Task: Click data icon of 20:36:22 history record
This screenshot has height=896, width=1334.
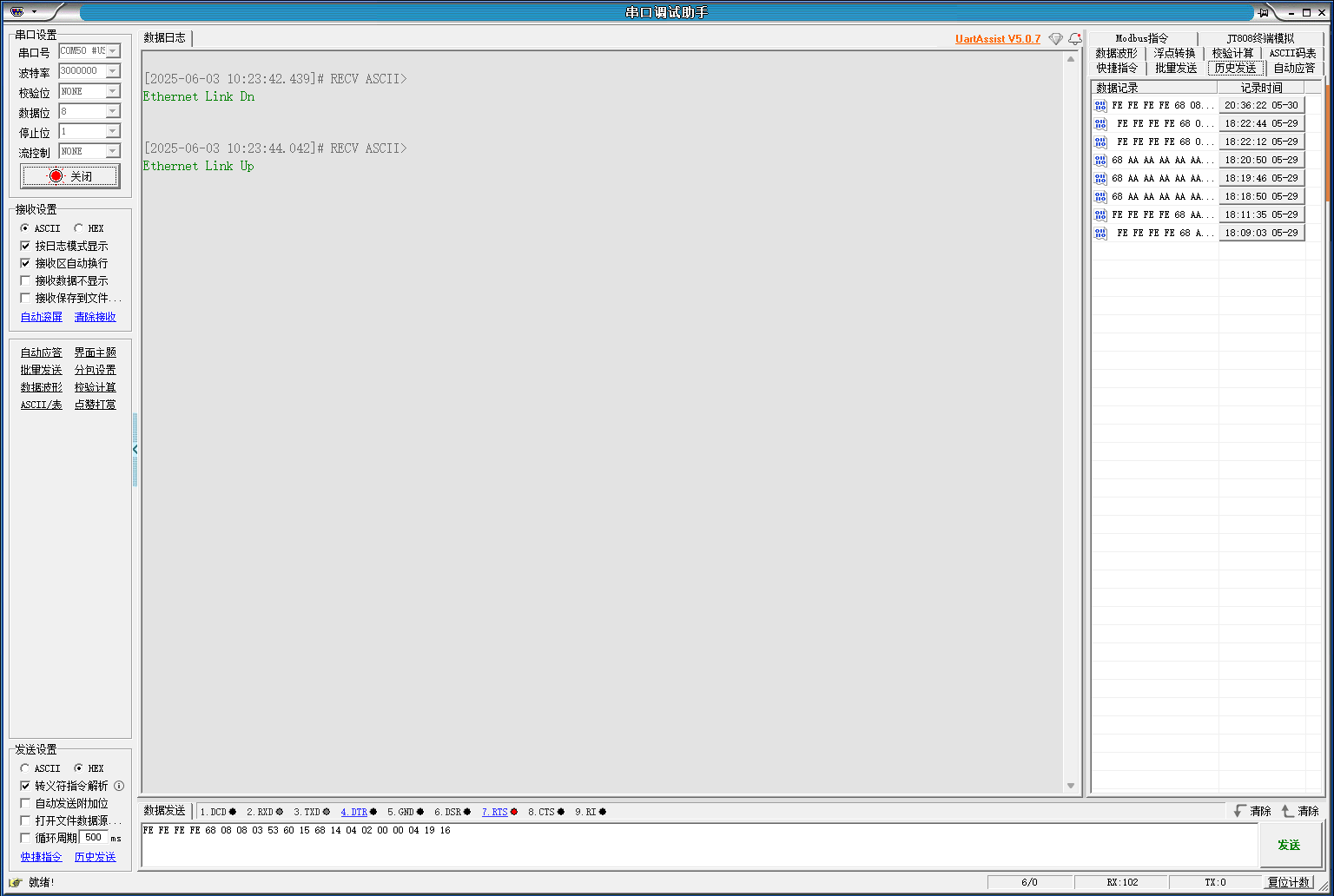Action: 1100,106
